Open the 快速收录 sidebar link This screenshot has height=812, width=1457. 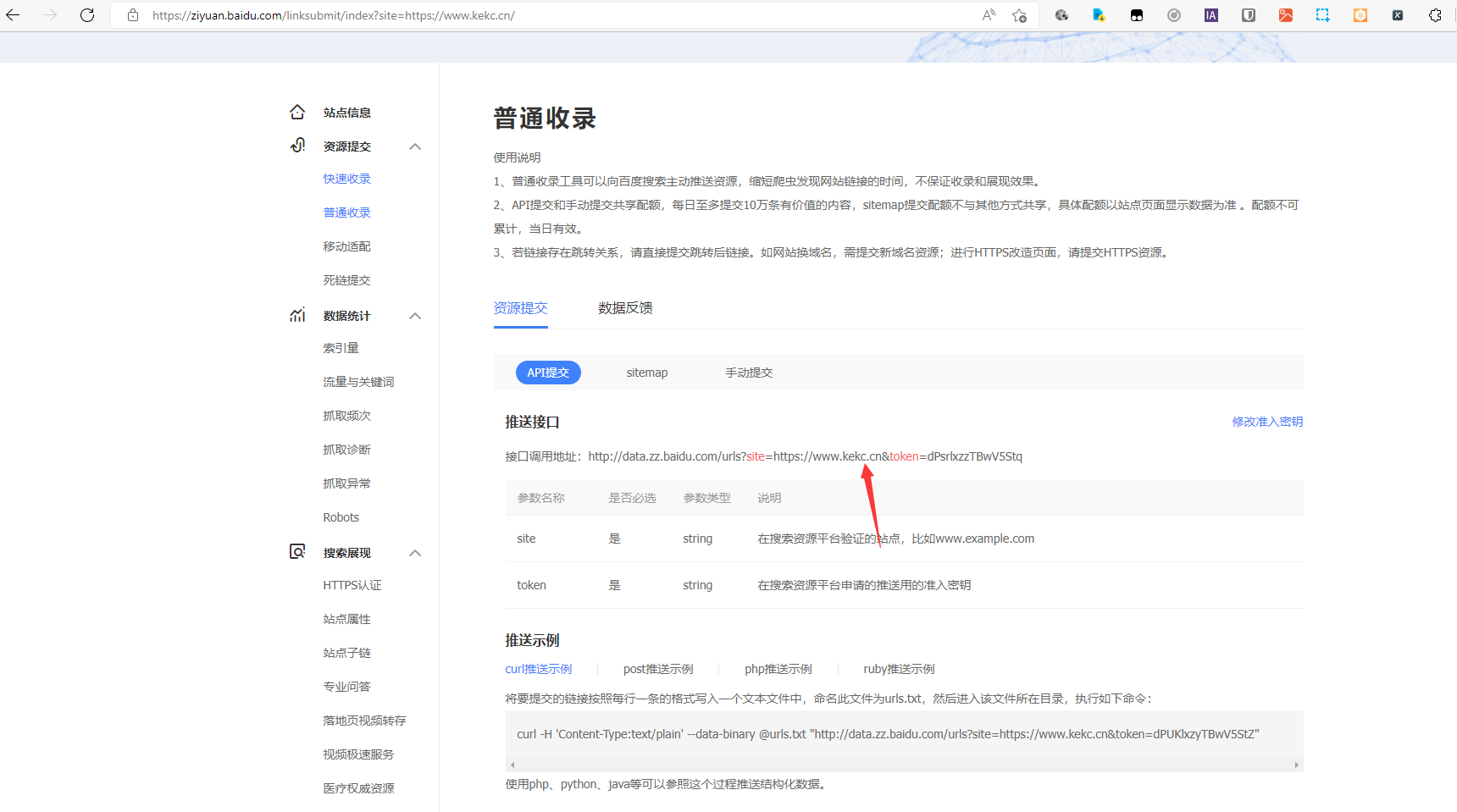(x=346, y=179)
